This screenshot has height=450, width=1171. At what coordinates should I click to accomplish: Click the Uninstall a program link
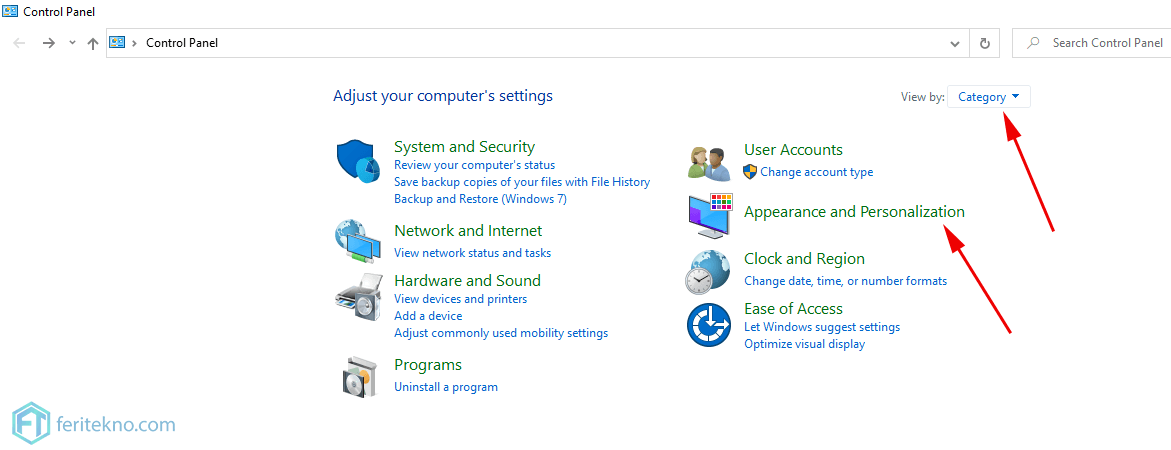(446, 387)
